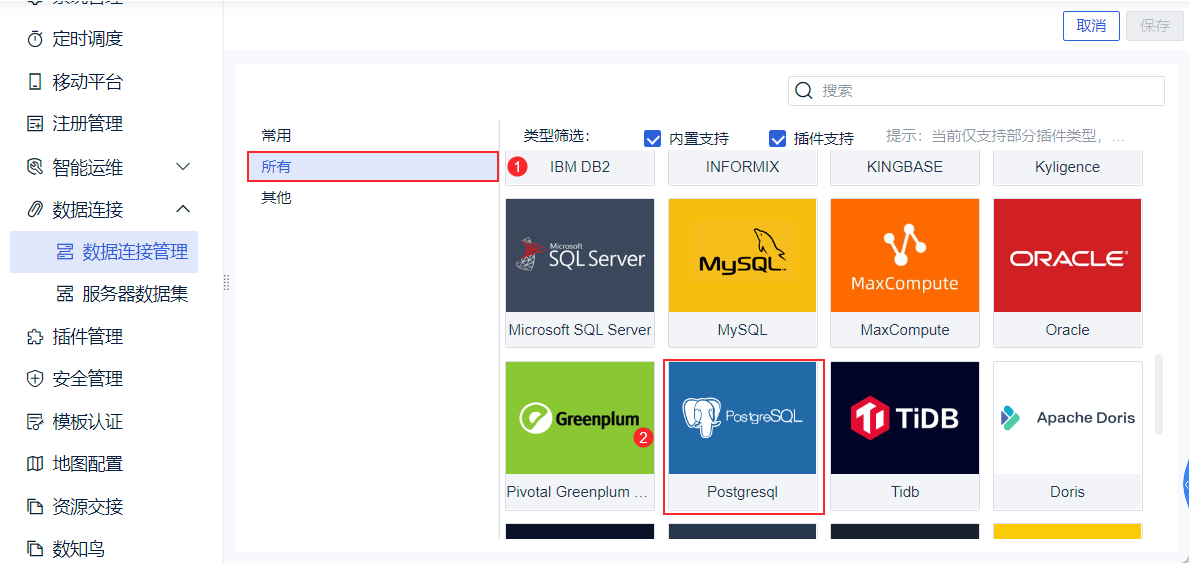Open 数据连接管理 submenu item

click(104, 252)
